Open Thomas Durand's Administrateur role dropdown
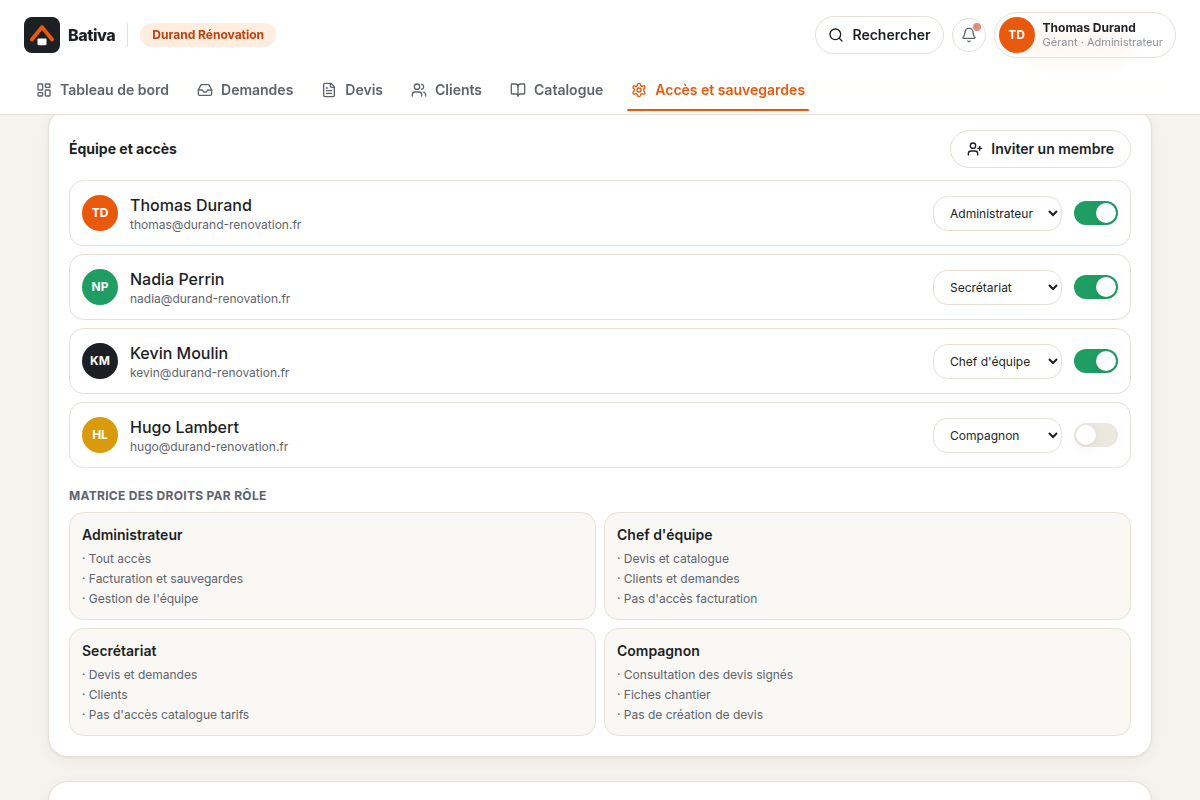Viewport: 1200px width, 800px height. pos(997,213)
